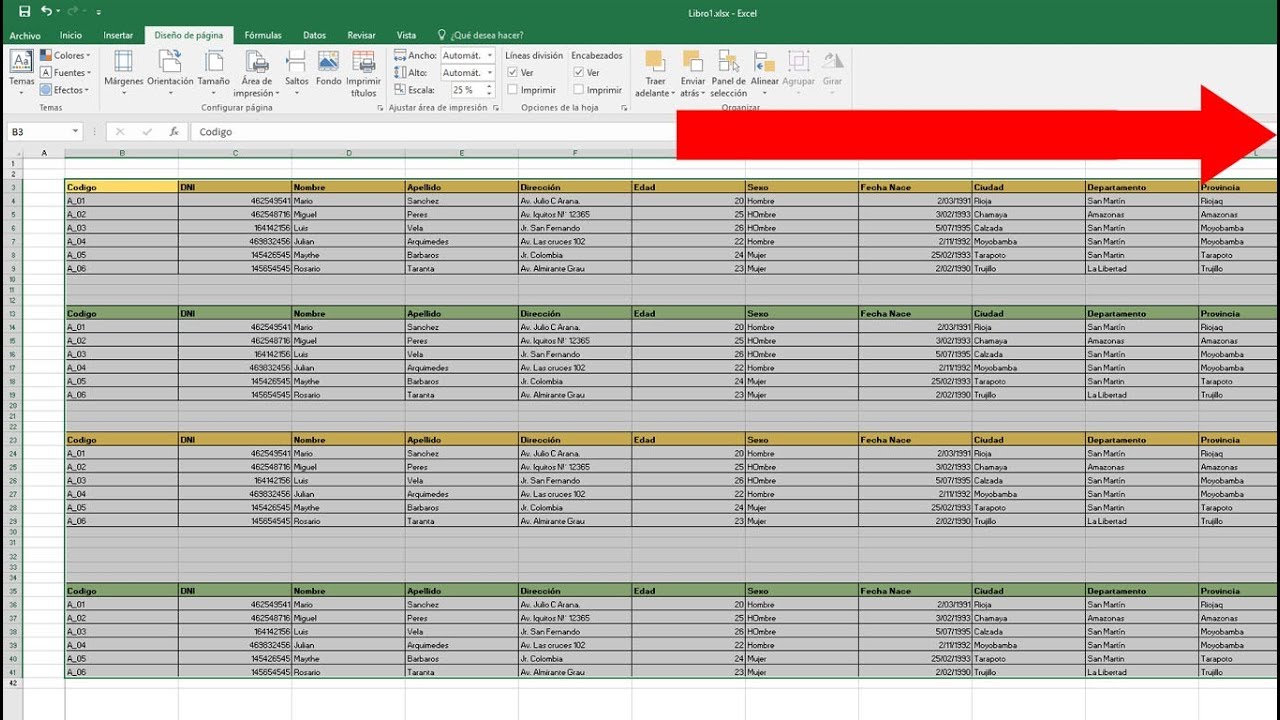1280x720 pixels.
Task: Open Imprimir títulos settings
Action: pyautogui.click(x=364, y=72)
